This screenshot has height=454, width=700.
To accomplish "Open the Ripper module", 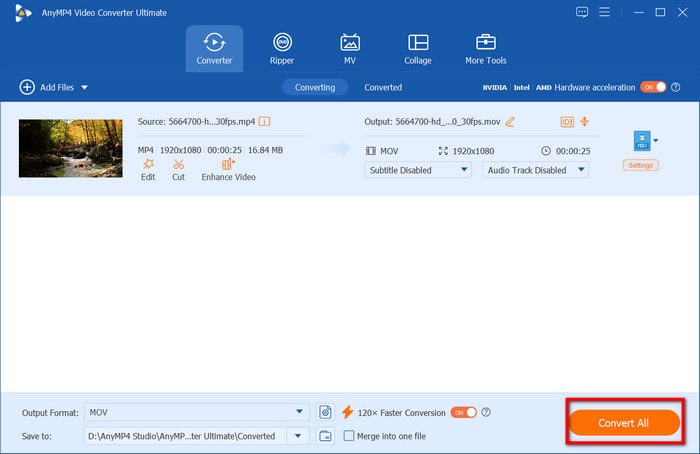I will (x=282, y=48).
